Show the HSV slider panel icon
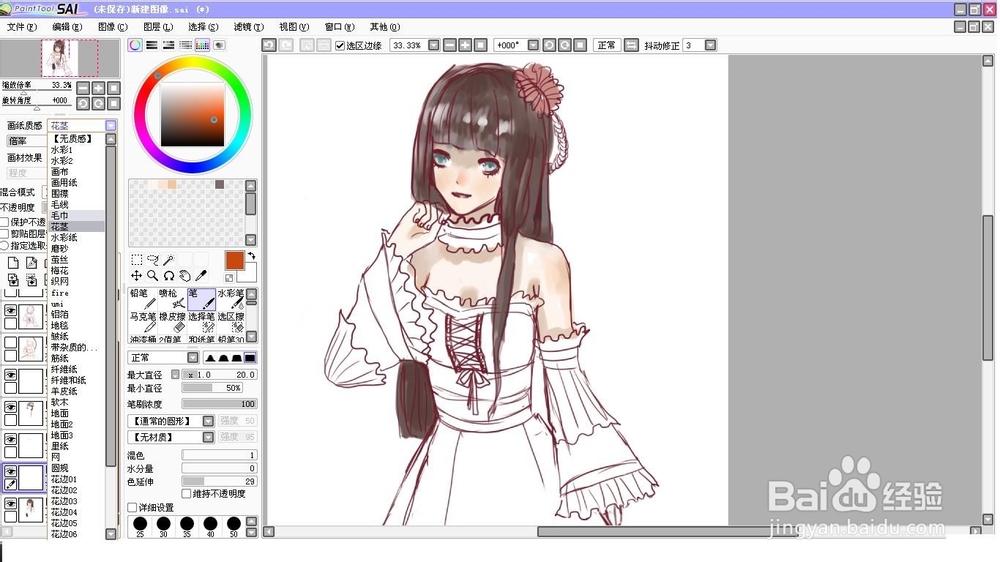Viewport: 1000px width, 562px height. (x=168, y=45)
